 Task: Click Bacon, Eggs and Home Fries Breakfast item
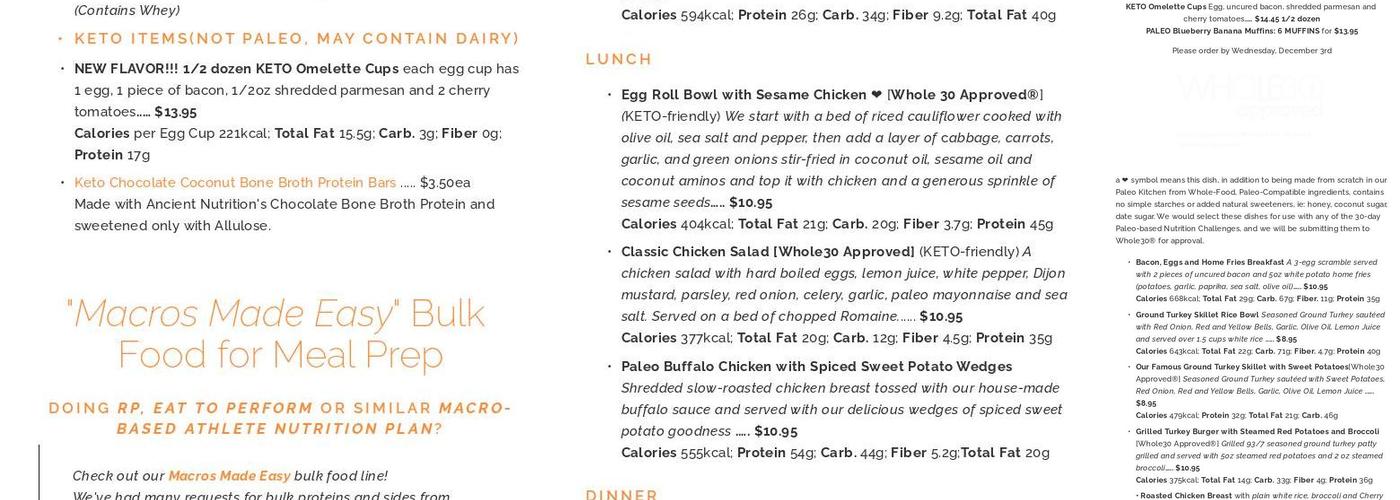(1209, 262)
